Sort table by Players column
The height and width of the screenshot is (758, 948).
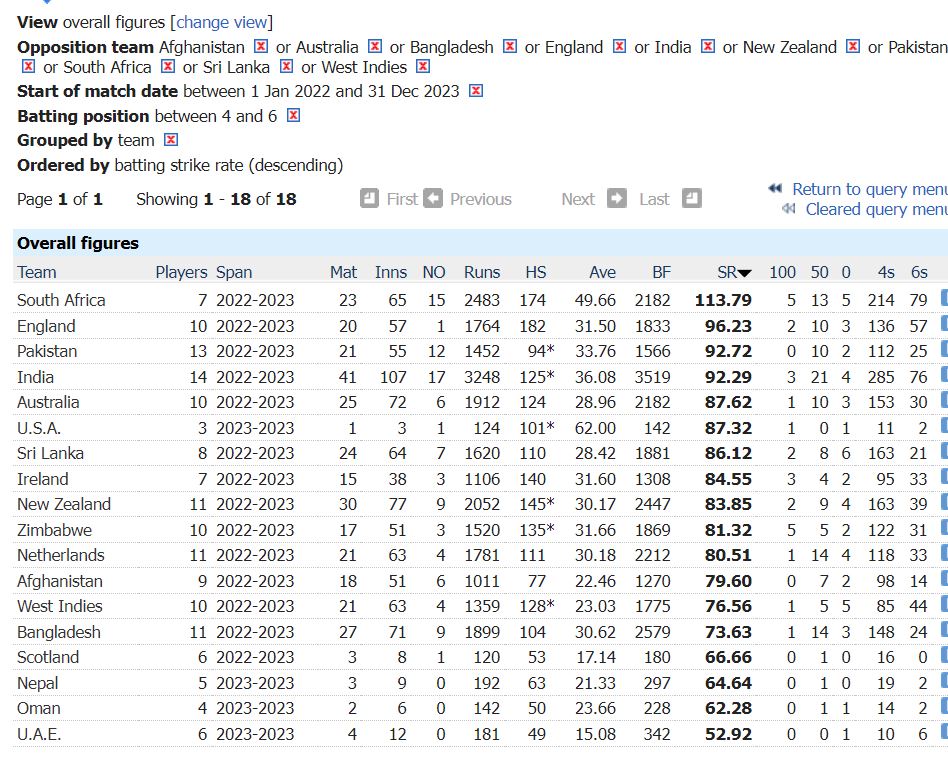(181, 273)
